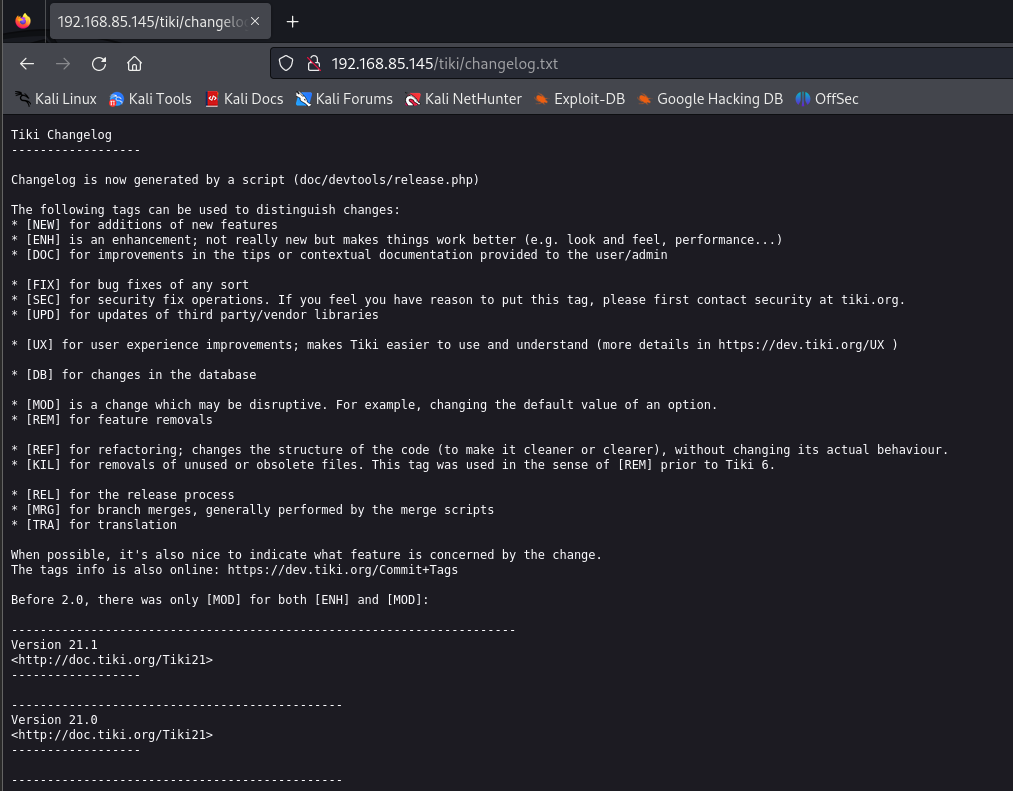Open Firefox View from the Firefox icon
Screen dimensions: 1013x791
(23, 21)
